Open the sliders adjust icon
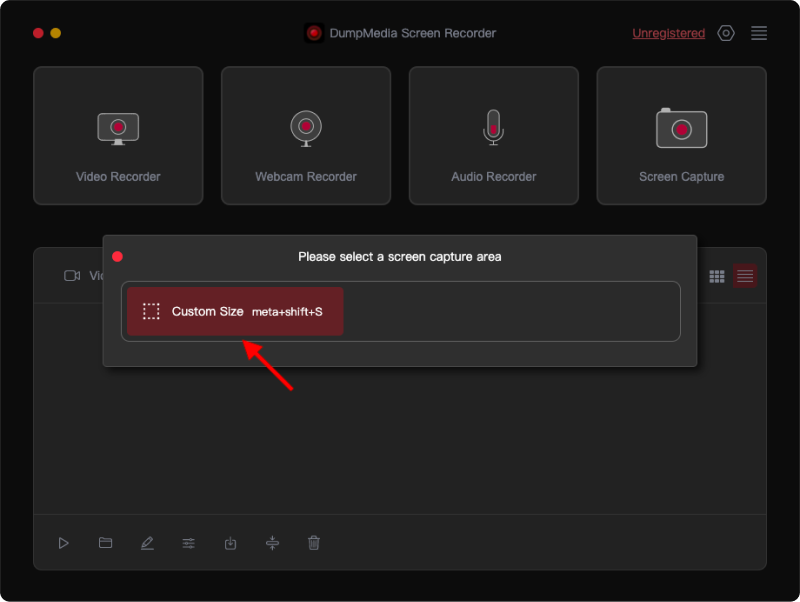The image size is (800, 602). coord(189,543)
